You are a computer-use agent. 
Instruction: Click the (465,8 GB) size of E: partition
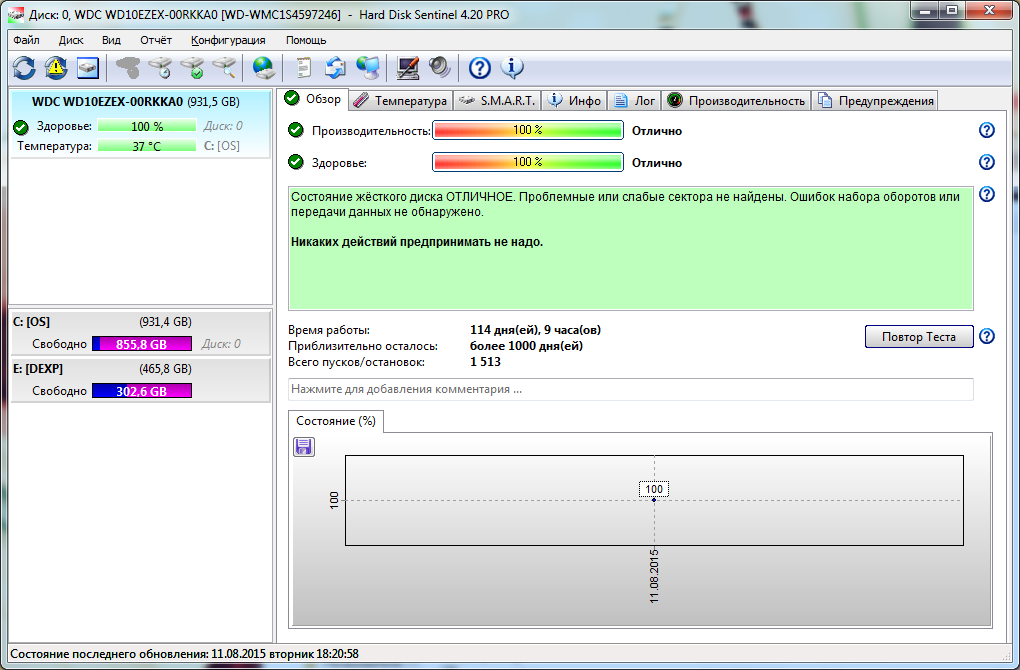(x=165, y=369)
